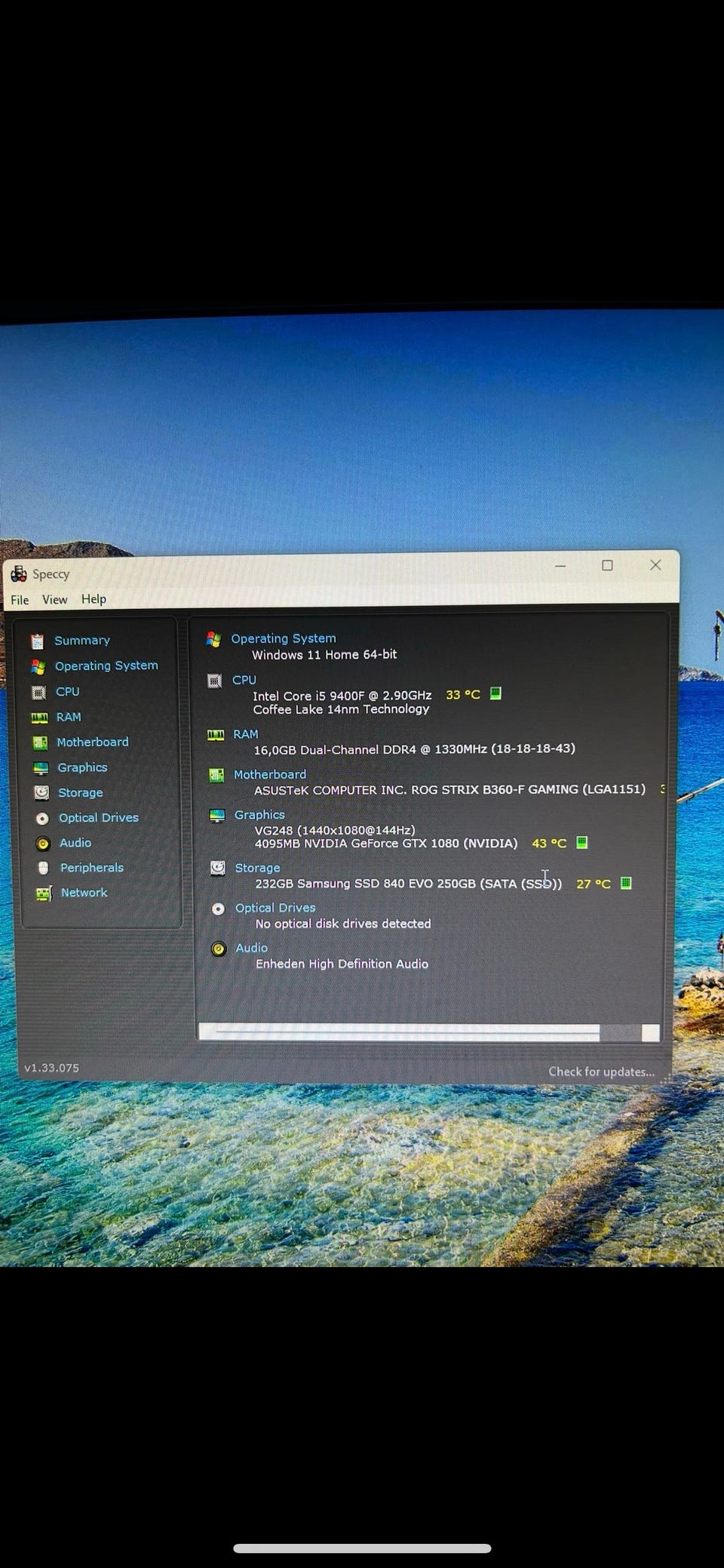724x1568 pixels.
Task: Click Operating System heading link in summary
Action: 284,638
